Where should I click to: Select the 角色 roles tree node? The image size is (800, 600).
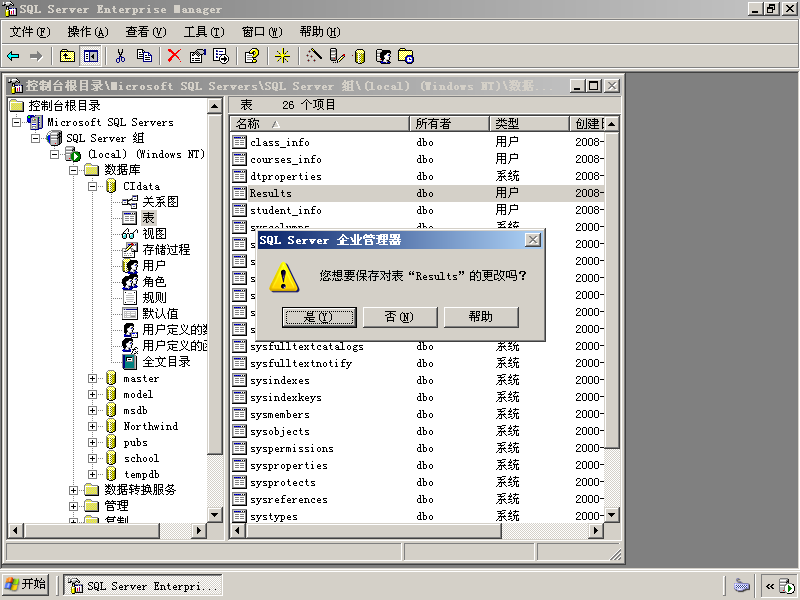(154, 282)
